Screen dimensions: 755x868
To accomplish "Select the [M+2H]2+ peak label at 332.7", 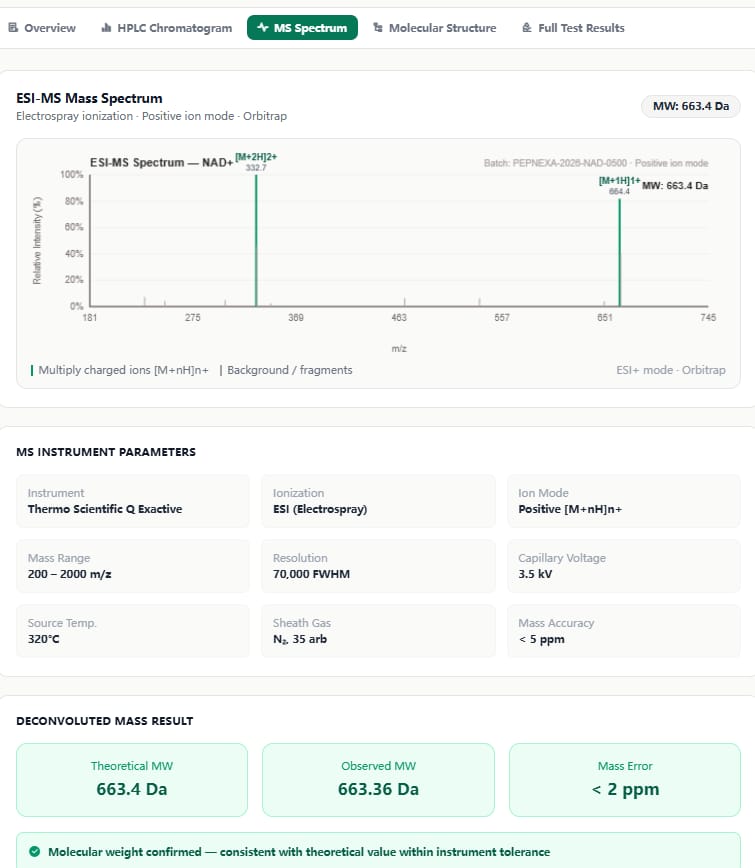I will tap(256, 162).
